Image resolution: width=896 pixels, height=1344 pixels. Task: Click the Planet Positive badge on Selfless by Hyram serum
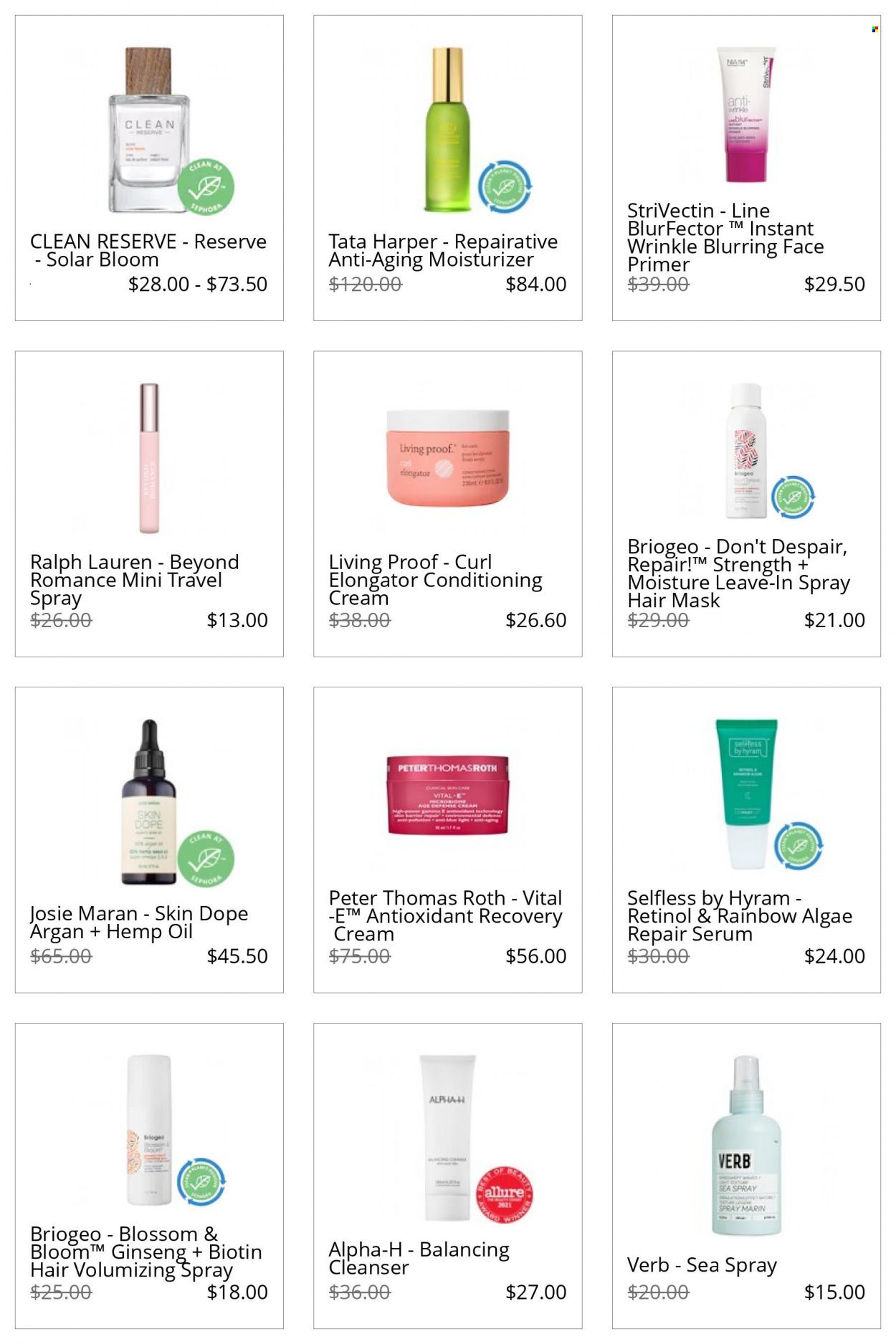click(799, 844)
